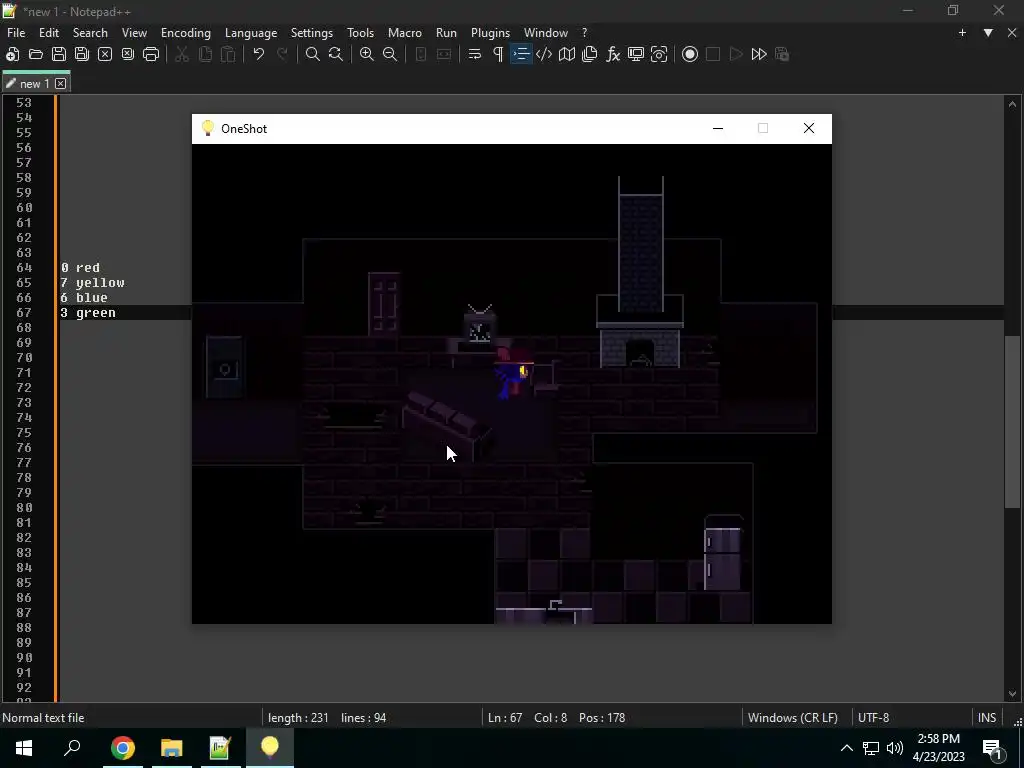1024x768 pixels.
Task: Click the plus button at menu bar right
Action: pyautogui.click(x=962, y=33)
